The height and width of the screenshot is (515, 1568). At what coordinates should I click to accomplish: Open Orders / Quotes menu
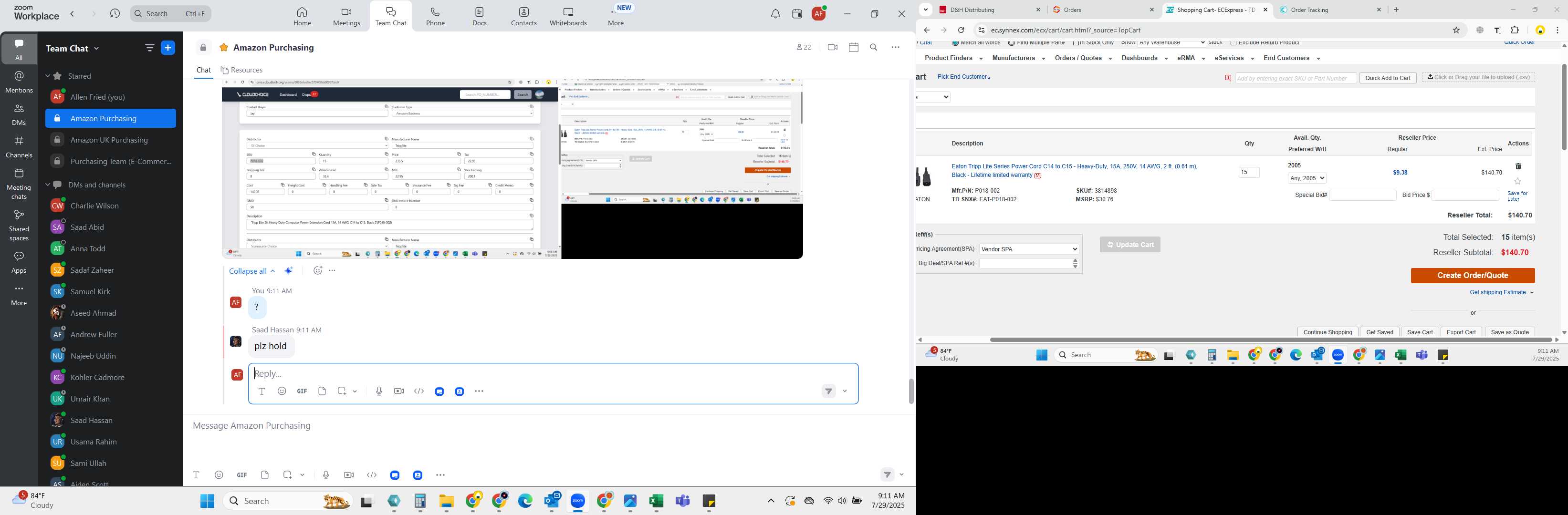pyautogui.click(x=1084, y=58)
